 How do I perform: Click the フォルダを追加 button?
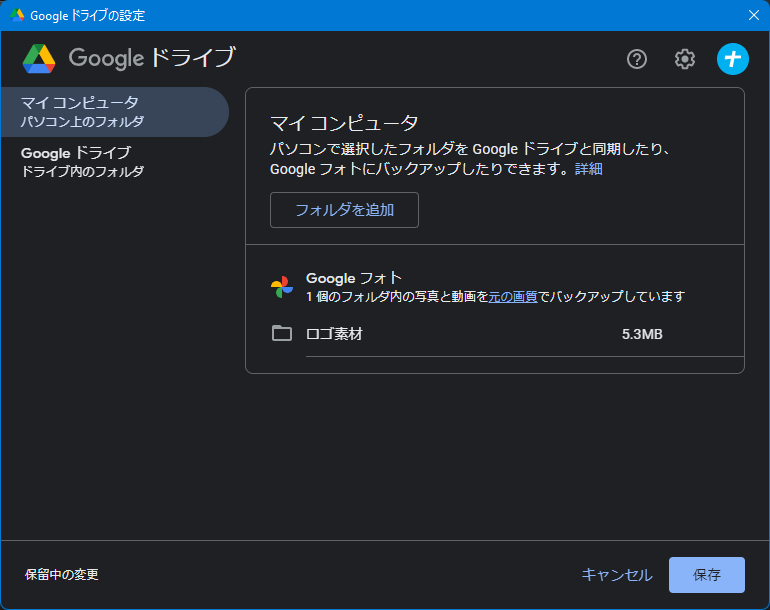point(344,210)
